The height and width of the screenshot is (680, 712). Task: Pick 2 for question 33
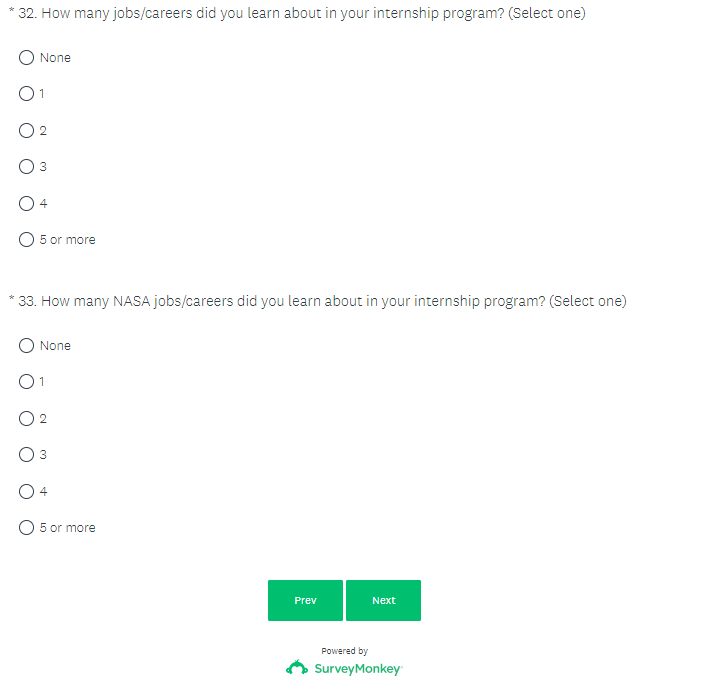pyautogui.click(x=27, y=419)
